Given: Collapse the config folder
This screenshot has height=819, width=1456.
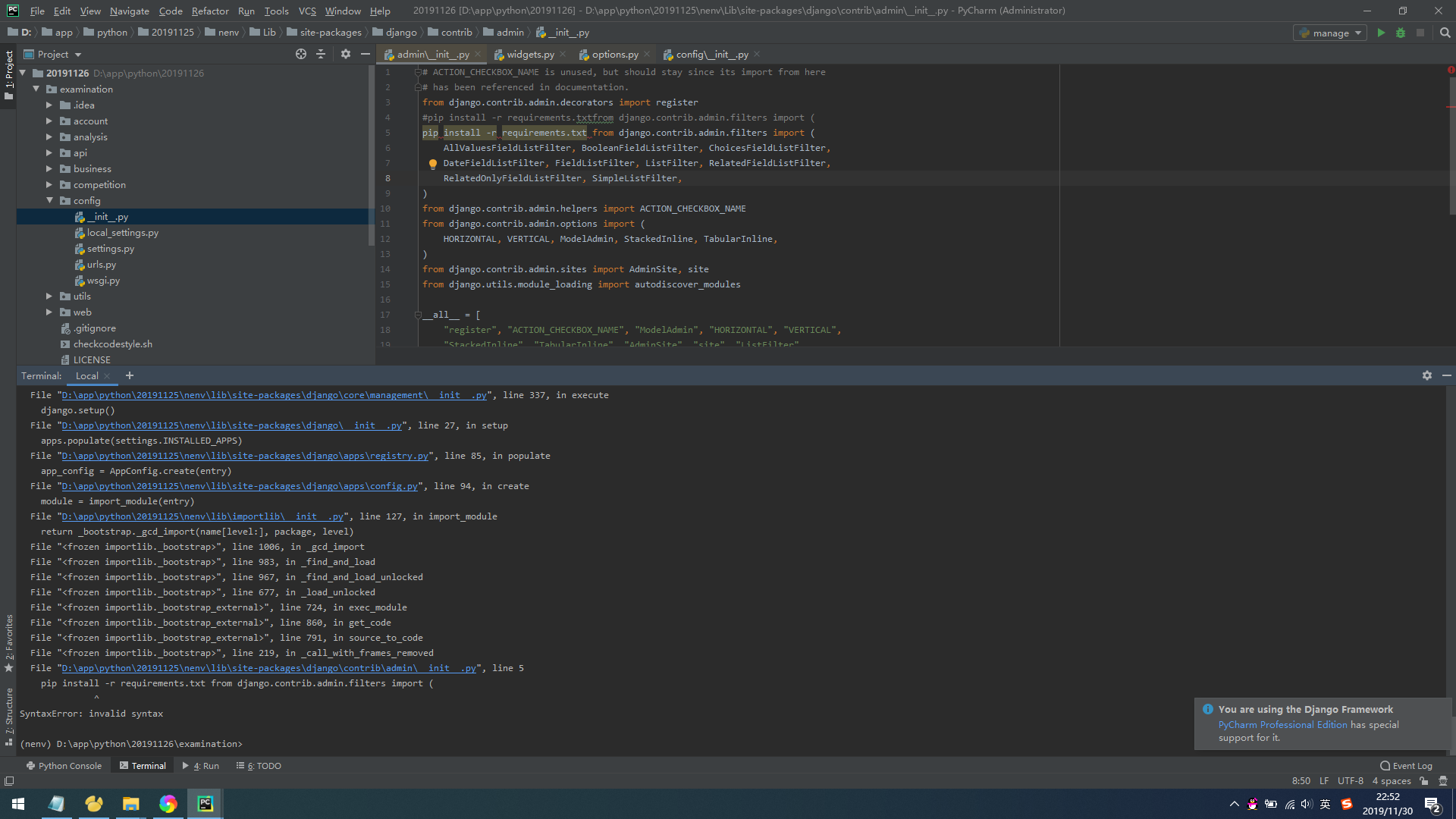Looking at the screenshot, I should tap(49, 200).
